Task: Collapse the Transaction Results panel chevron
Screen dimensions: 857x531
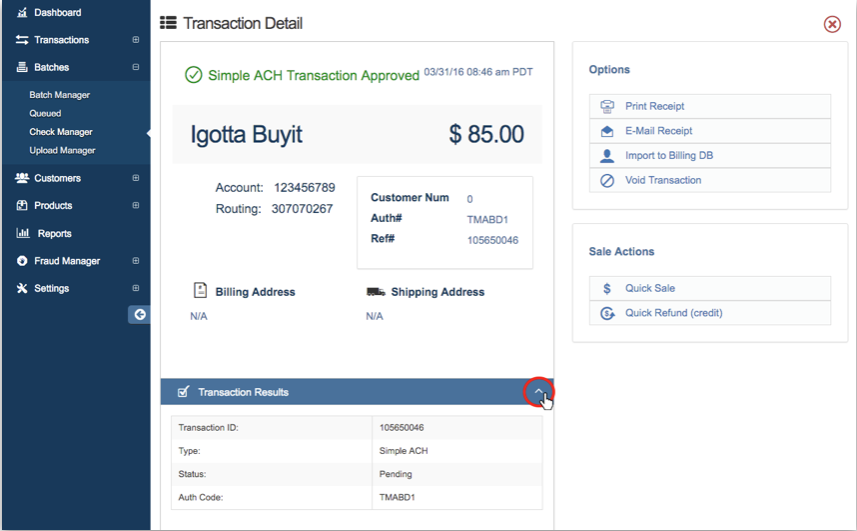Action: (539, 392)
